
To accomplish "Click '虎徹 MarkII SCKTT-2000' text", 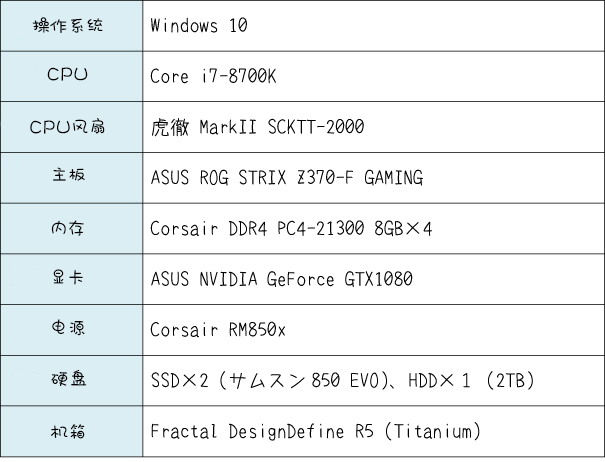I will coord(257,127).
